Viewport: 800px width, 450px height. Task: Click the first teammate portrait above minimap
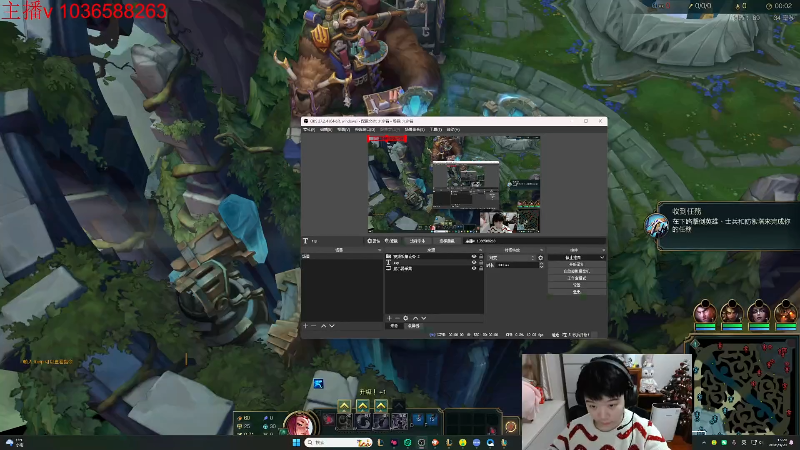(705, 312)
